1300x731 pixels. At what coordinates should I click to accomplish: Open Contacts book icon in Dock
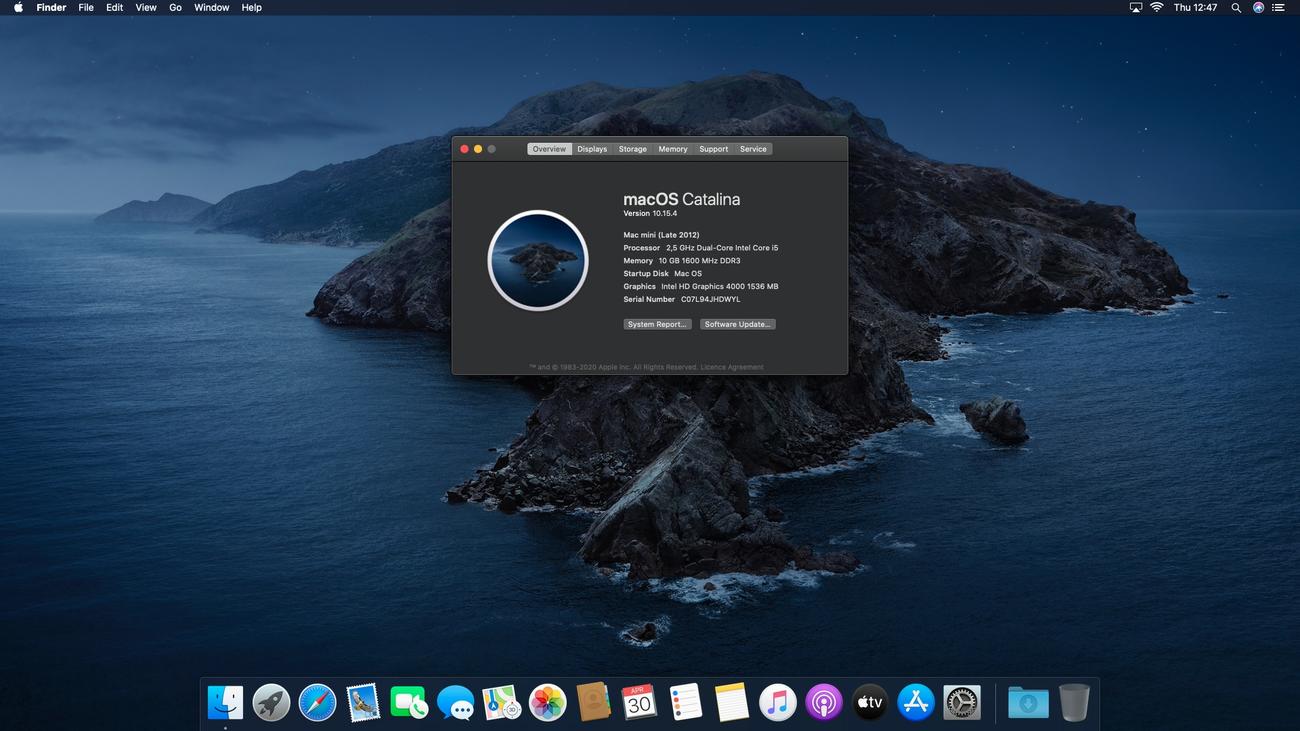click(x=594, y=703)
